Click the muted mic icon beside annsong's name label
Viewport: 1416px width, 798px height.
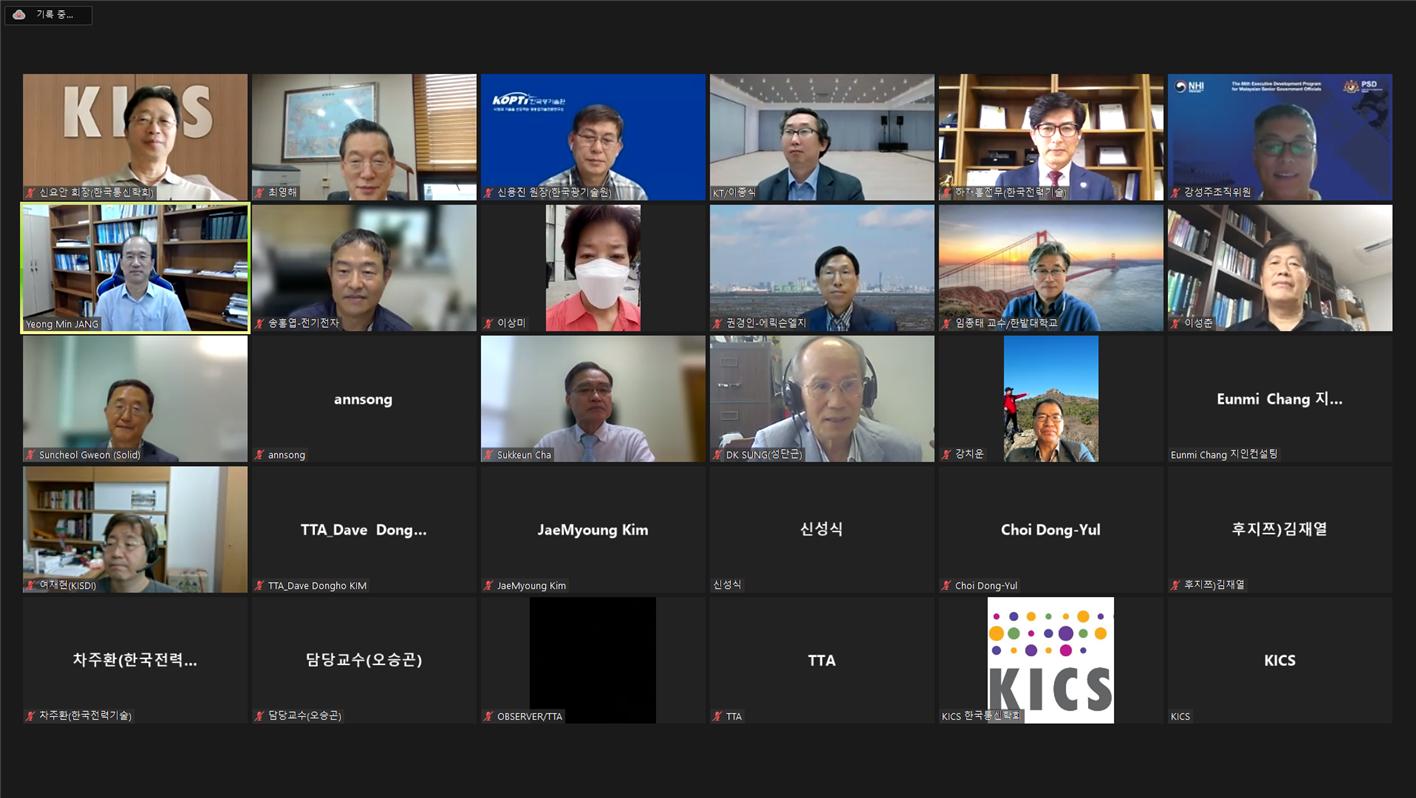[260, 455]
